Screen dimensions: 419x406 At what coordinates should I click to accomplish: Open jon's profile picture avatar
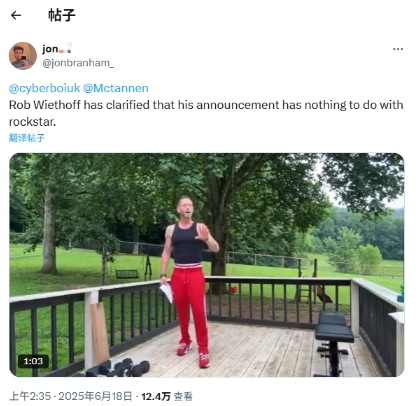[23, 56]
